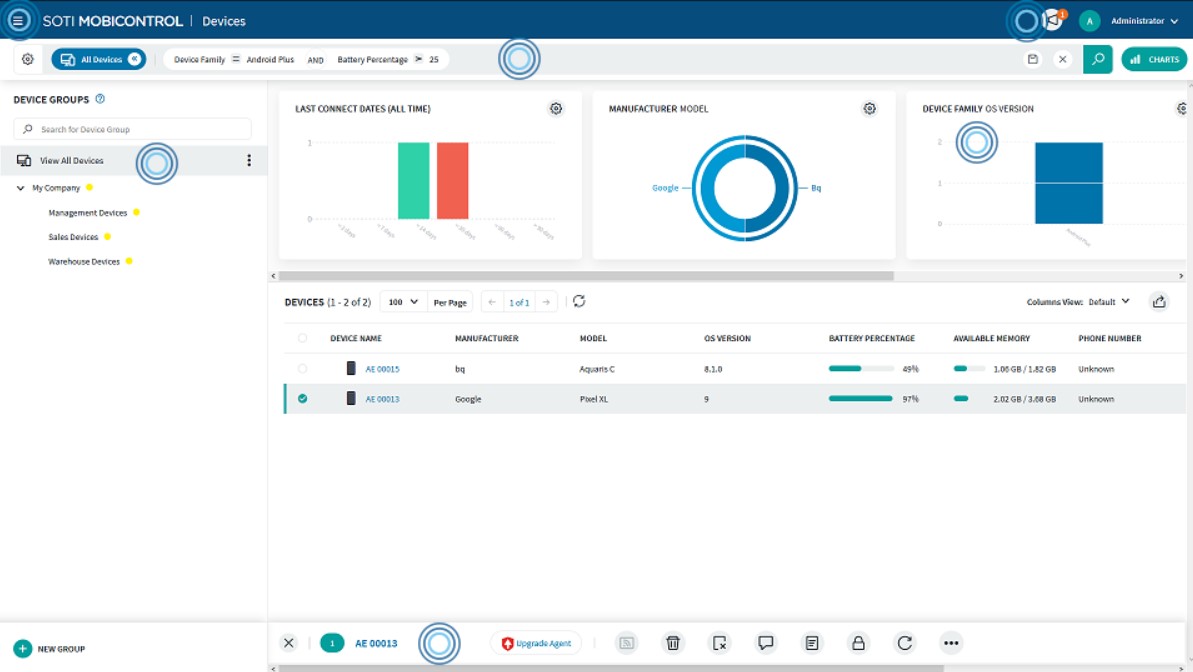Open more device actions via ellipsis icon
The width and height of the screenshot is (1193, 672).
[x=950, y=642]
